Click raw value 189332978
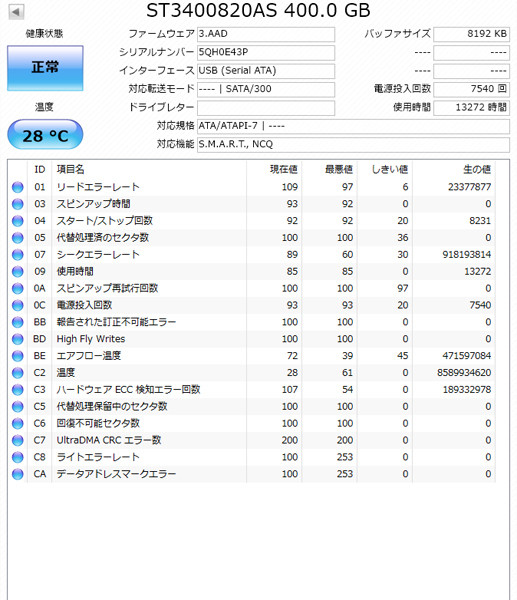This screenshot has width=517, height=600. [466, 390]
